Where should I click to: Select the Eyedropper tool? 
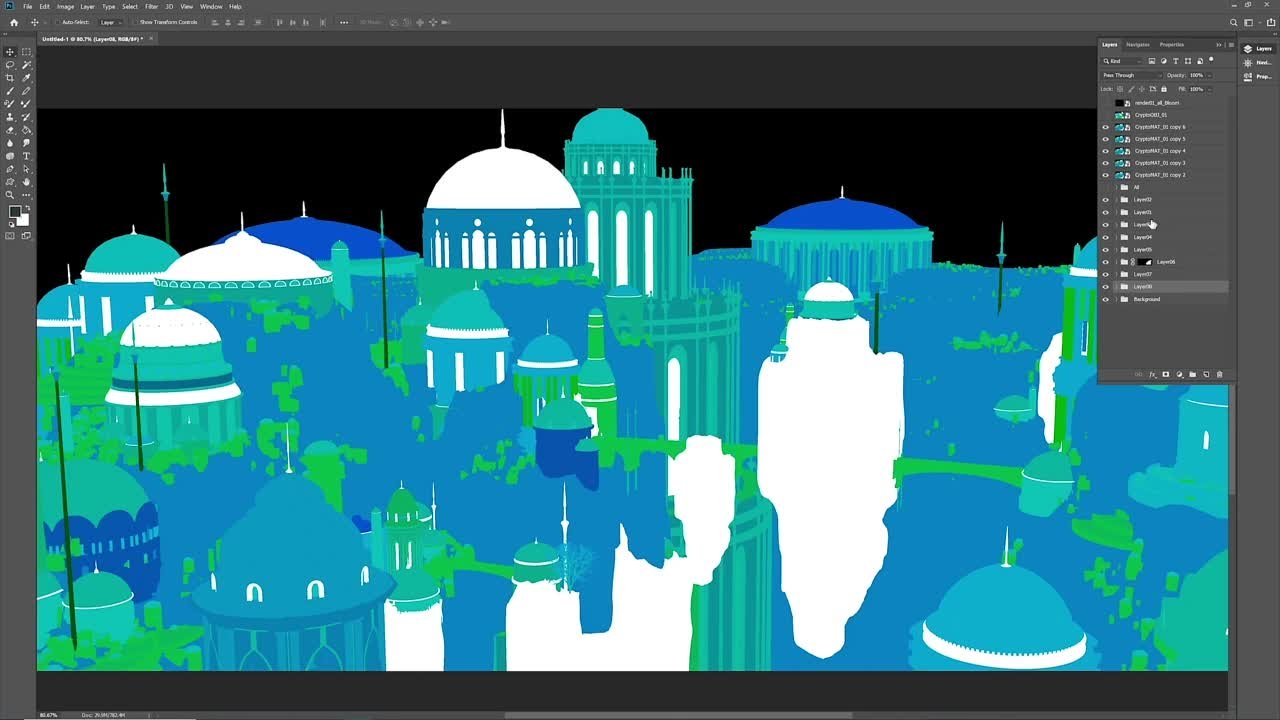point(26,78)
